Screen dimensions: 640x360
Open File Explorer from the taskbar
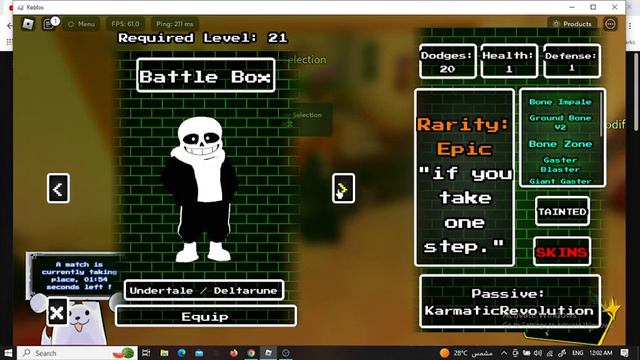pos(164,353)
